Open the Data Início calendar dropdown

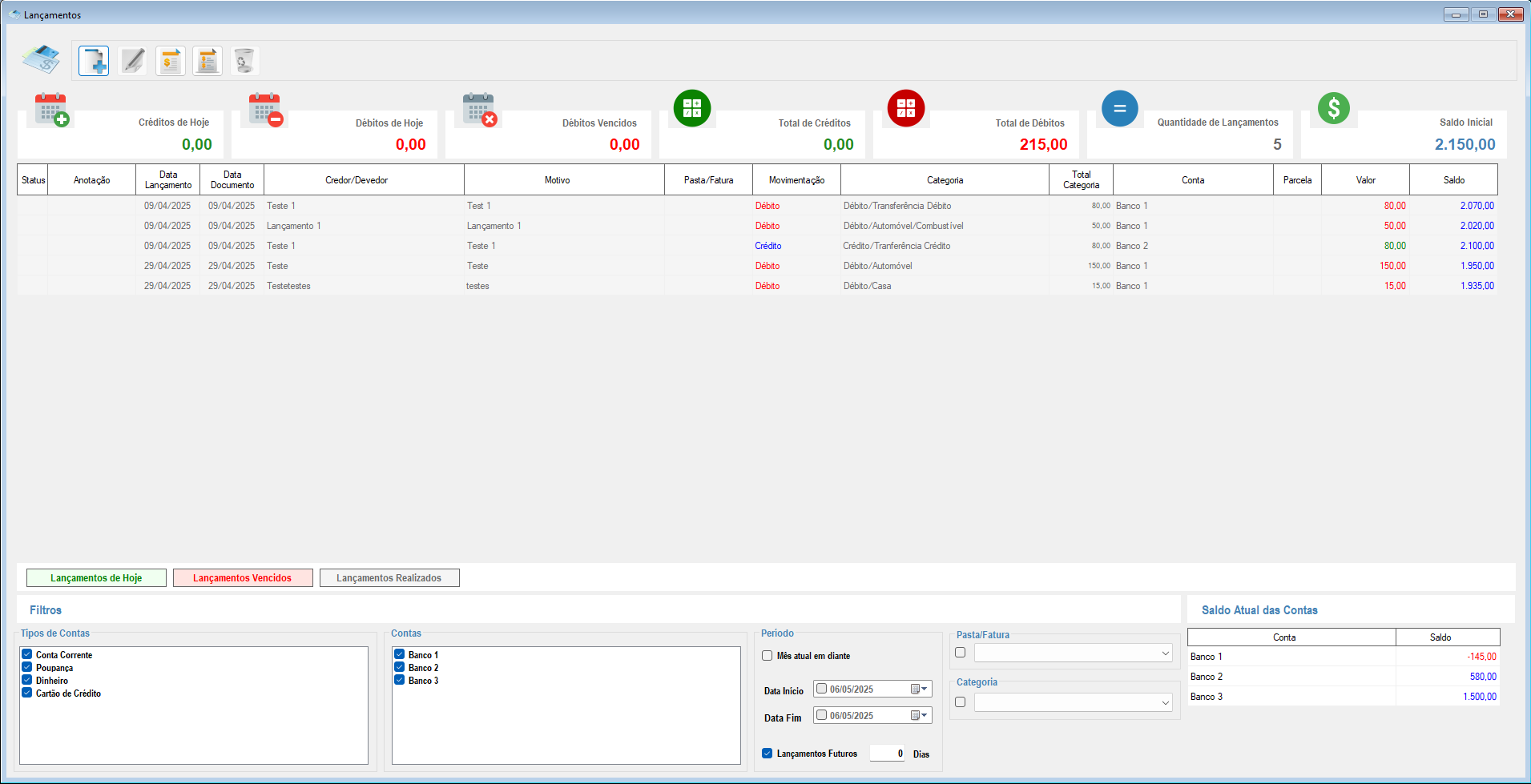coord(919,689)
